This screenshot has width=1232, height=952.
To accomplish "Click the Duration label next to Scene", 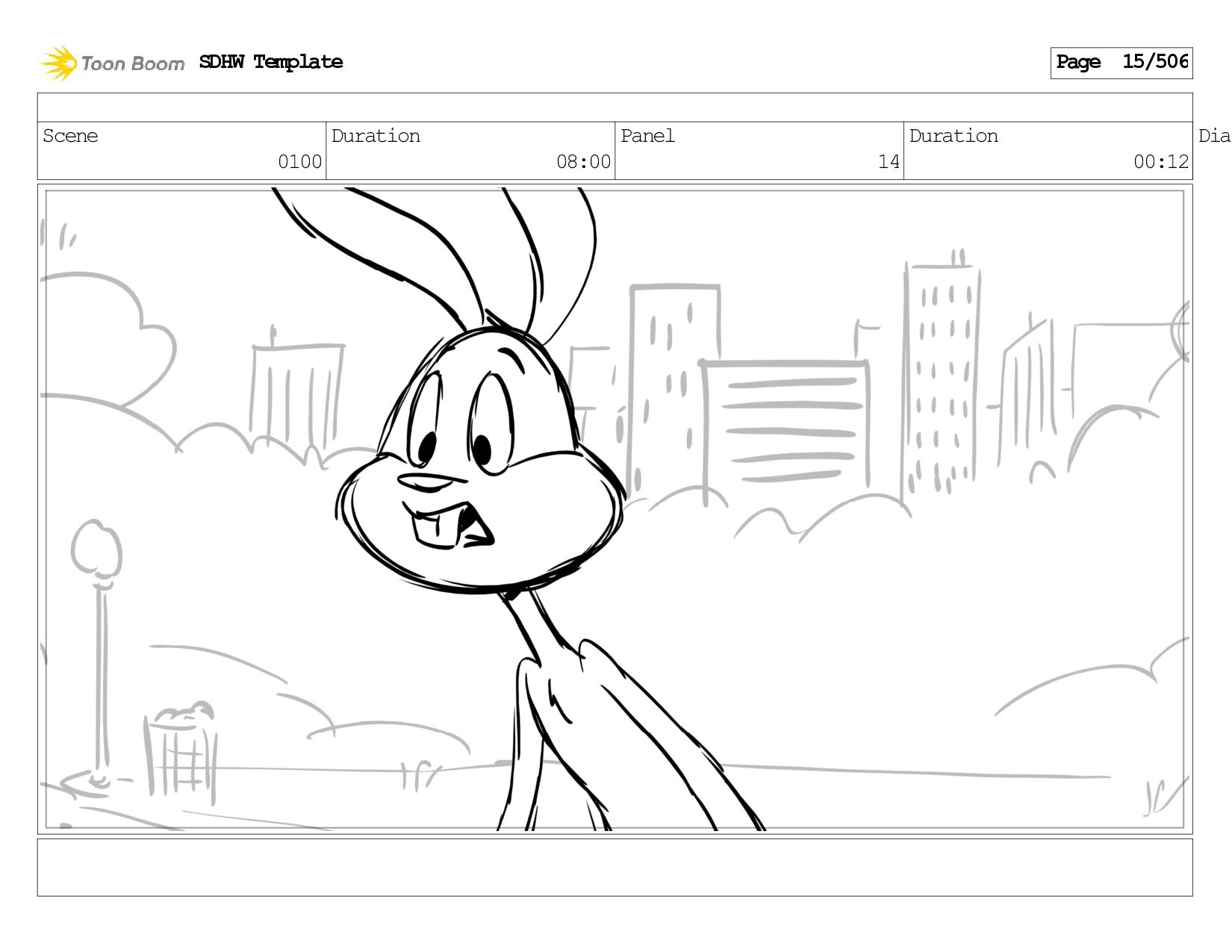I will click(376, 136).
